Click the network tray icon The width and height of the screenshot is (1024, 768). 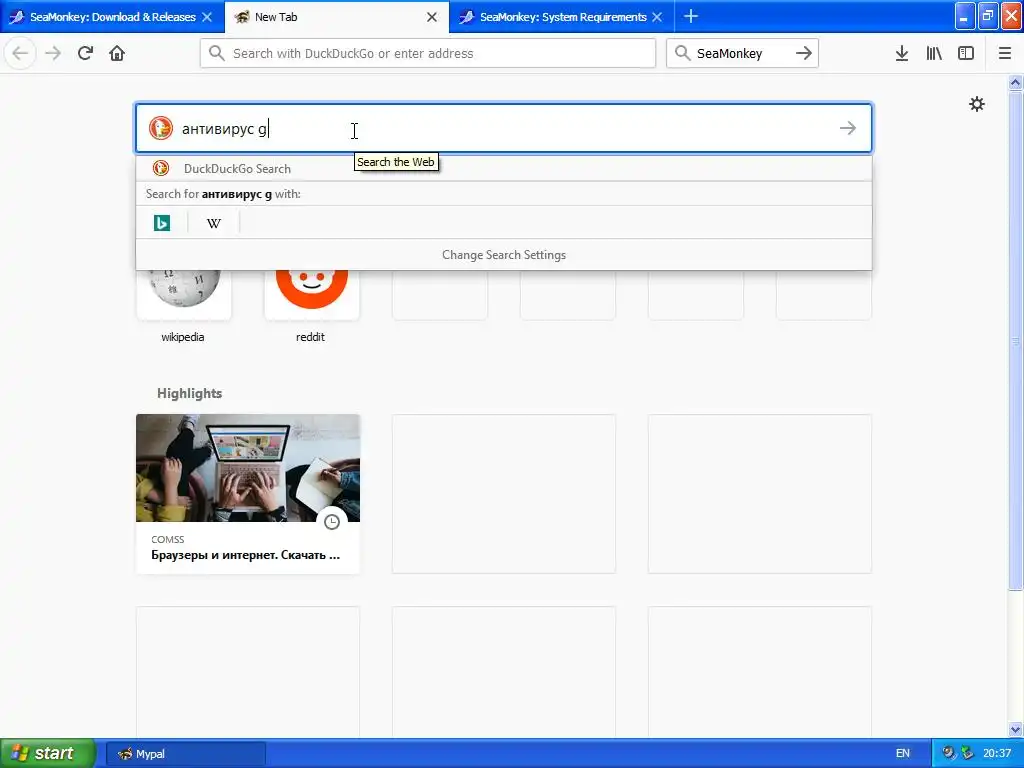click(x=967, y=753)
